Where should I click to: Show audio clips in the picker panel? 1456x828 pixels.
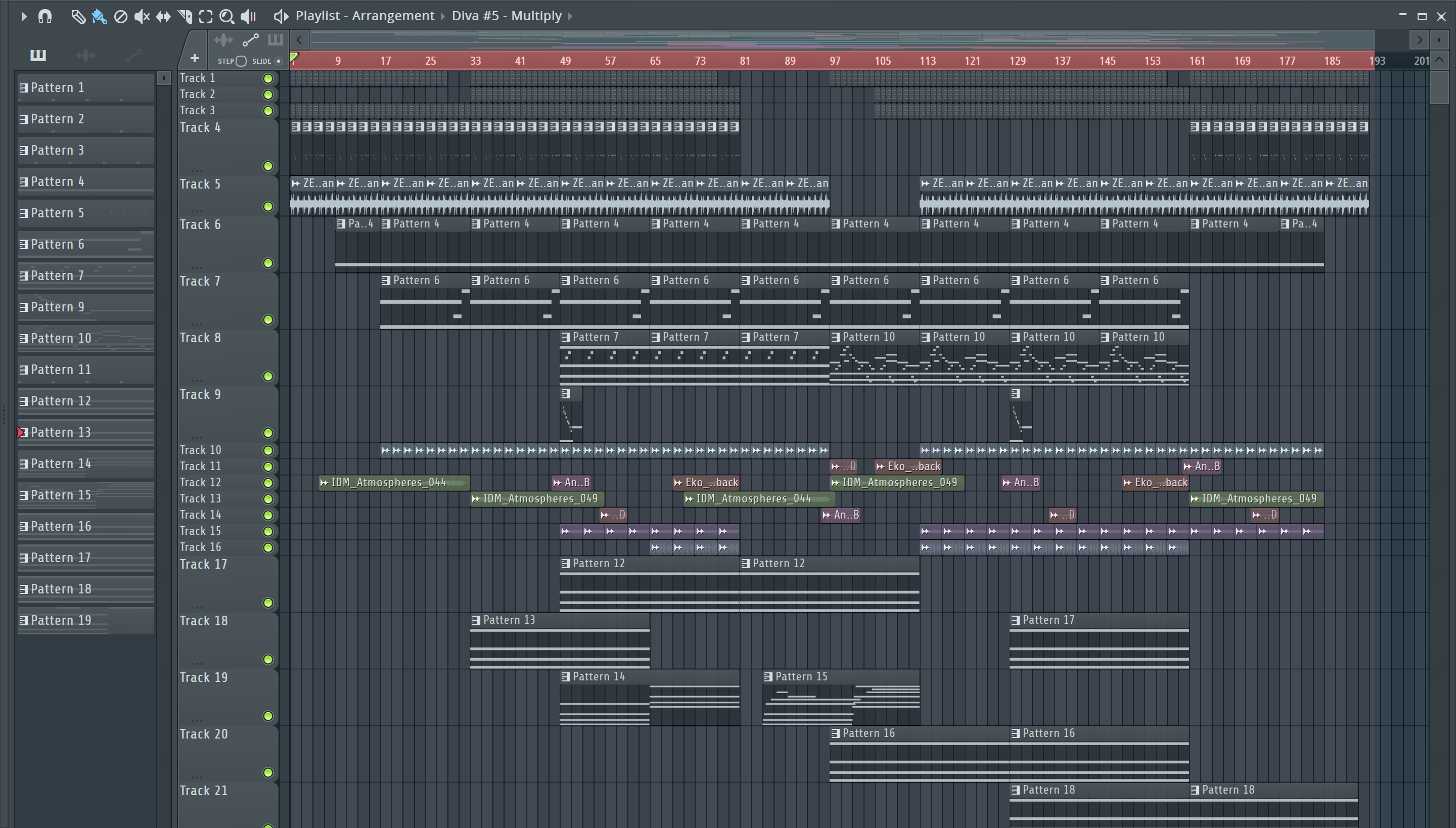(x=85, y=55)
